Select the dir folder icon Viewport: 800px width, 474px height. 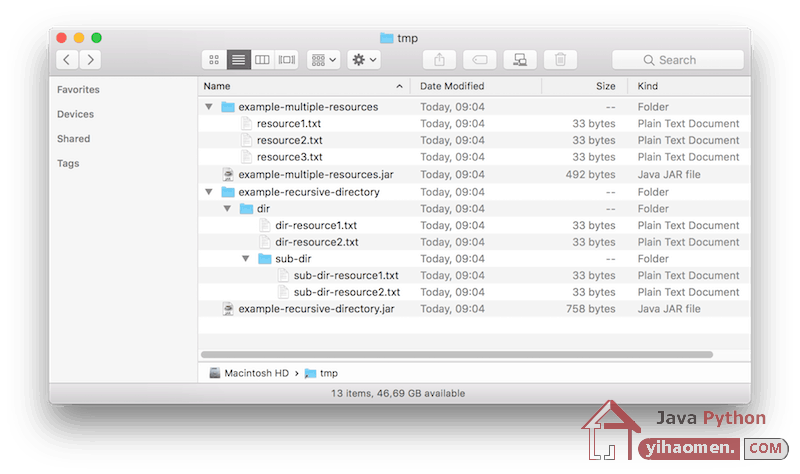246,208
